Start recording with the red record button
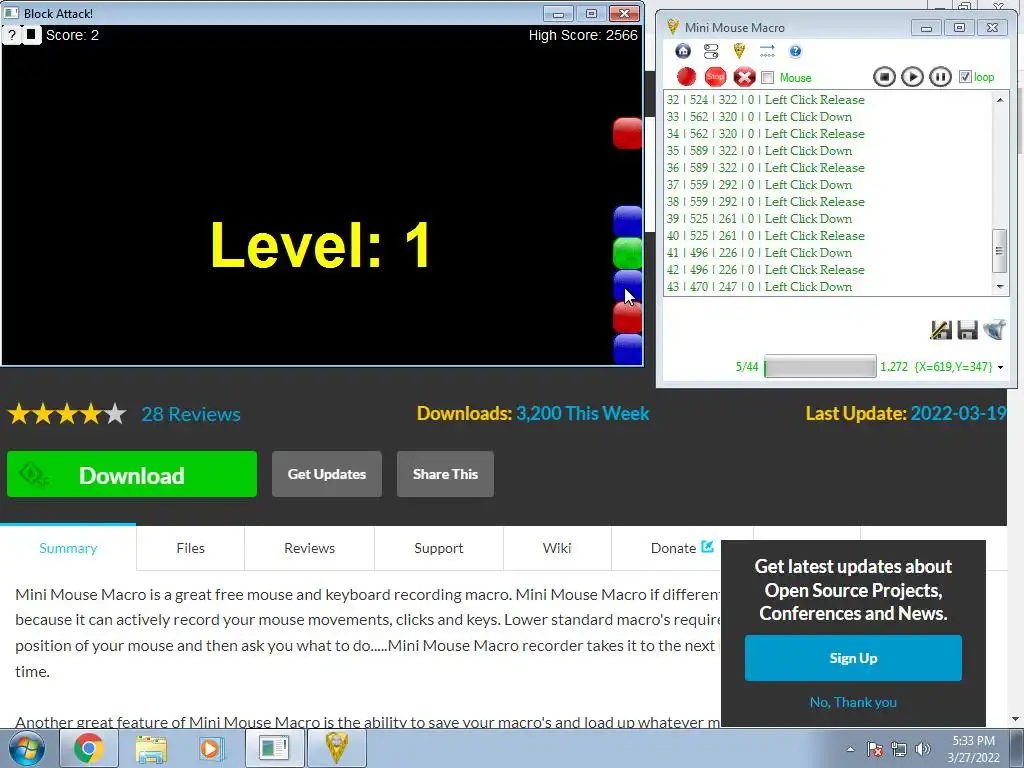Image resolution: width=1024 pixels, height=768 pixels. pos(686,77)
